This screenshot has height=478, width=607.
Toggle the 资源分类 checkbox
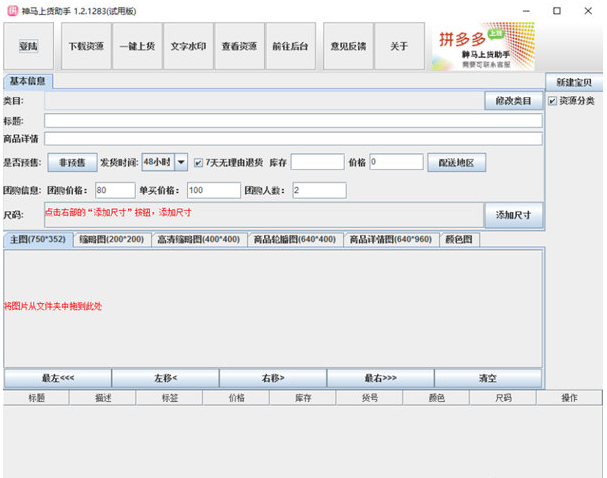coord(553,101)
